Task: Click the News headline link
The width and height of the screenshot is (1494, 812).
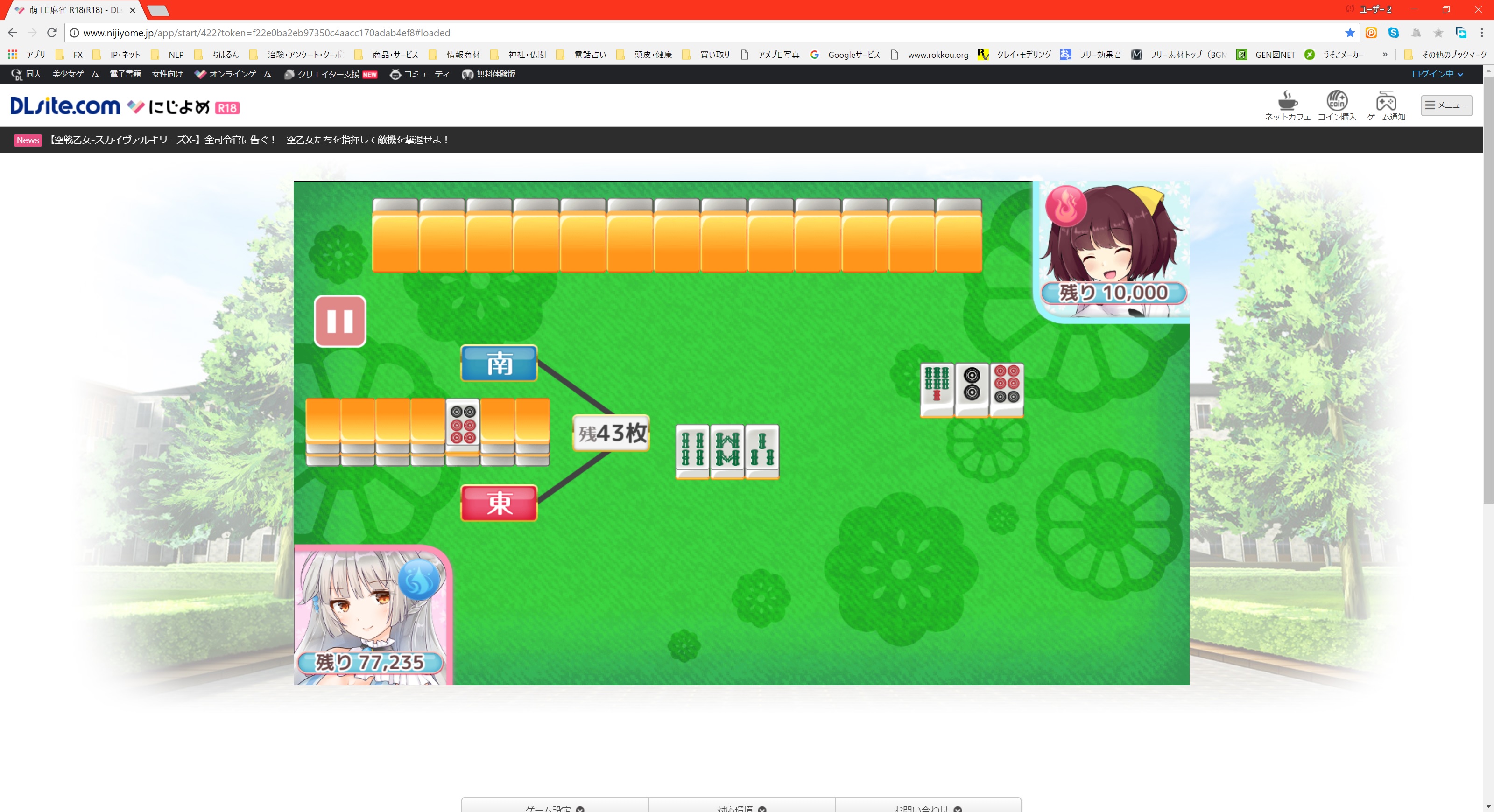Action: coord(248,140)
